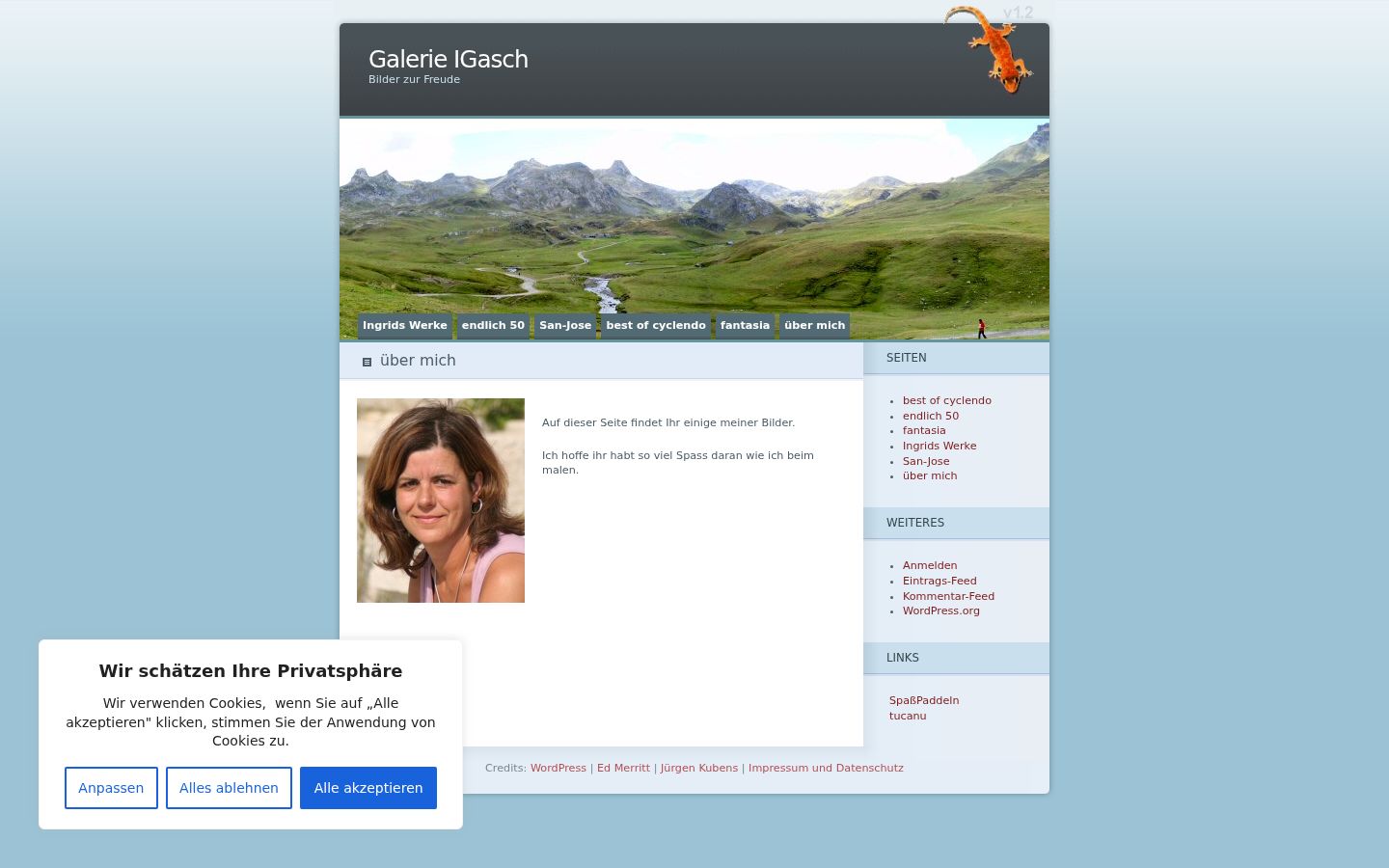Image resolution: width=1389 pixels, height=868 pixels.
Task: Click the 'WordPress' credits link in footer
Action: click(x=558, y=769)
